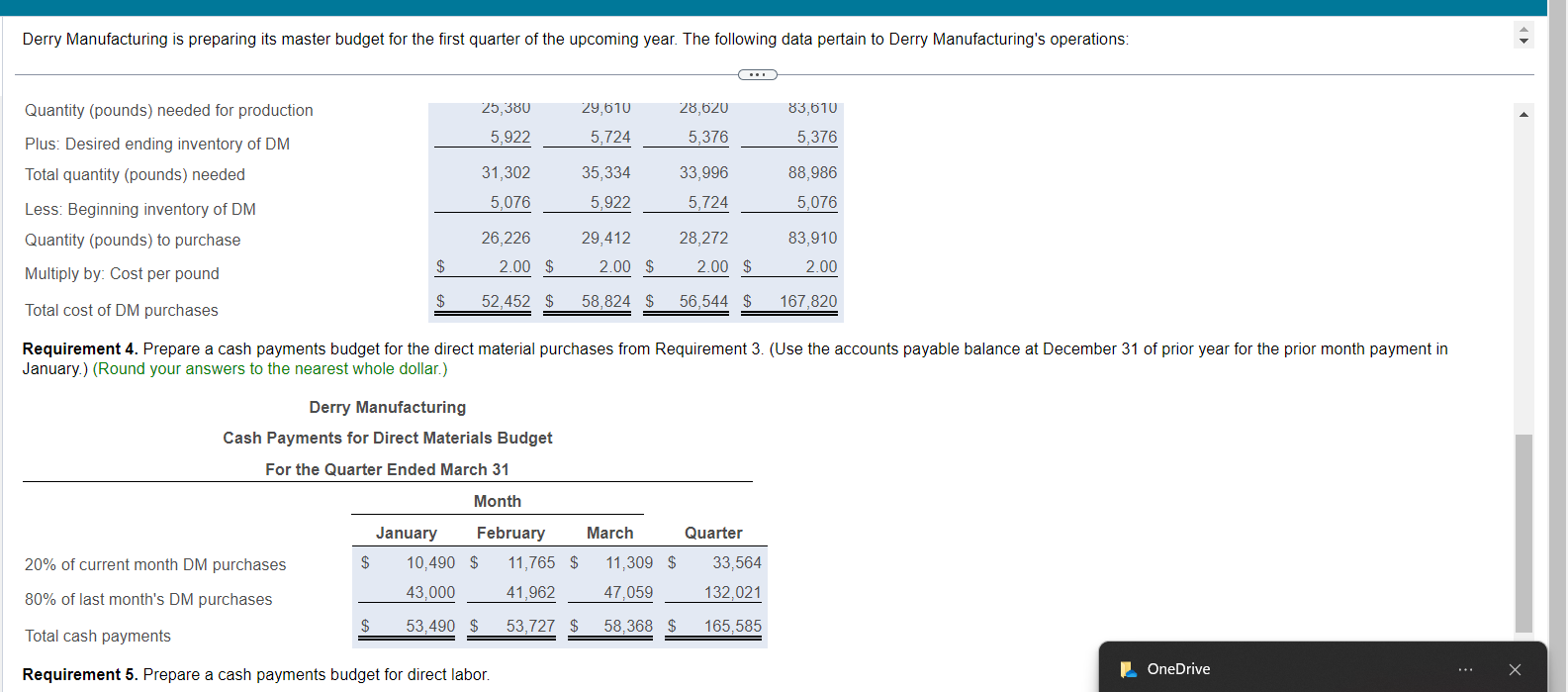1568x692 pixels.
Task: Click the problem header up stepper arrow
Action: [x=1523, y=30]
